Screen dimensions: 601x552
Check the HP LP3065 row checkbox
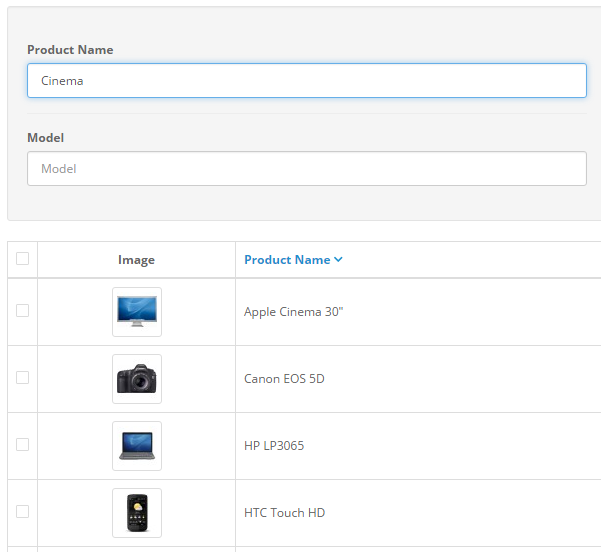point(22,445)
